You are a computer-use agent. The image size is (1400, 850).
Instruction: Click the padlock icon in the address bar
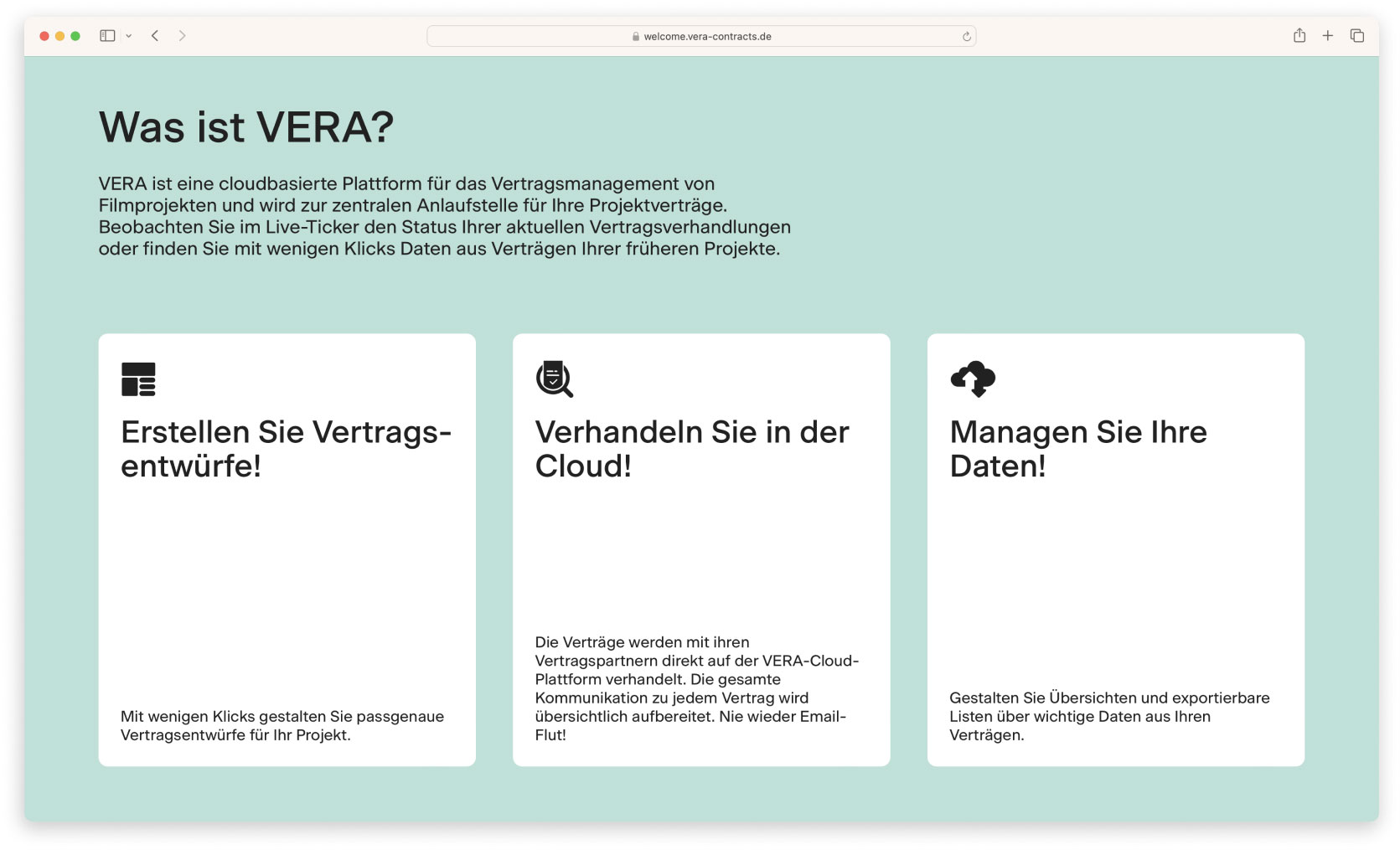pyautogui.click(x=636, y=36)
